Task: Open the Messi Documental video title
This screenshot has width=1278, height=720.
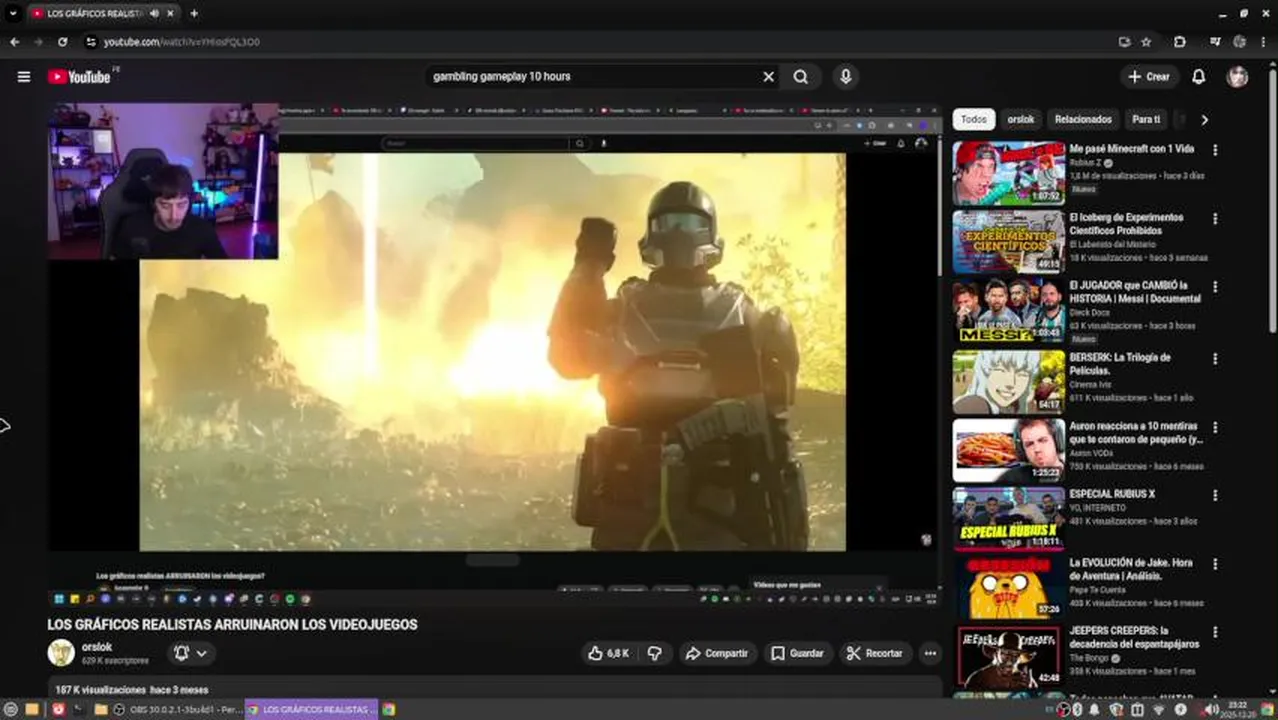Action: tap(1135, 292)
